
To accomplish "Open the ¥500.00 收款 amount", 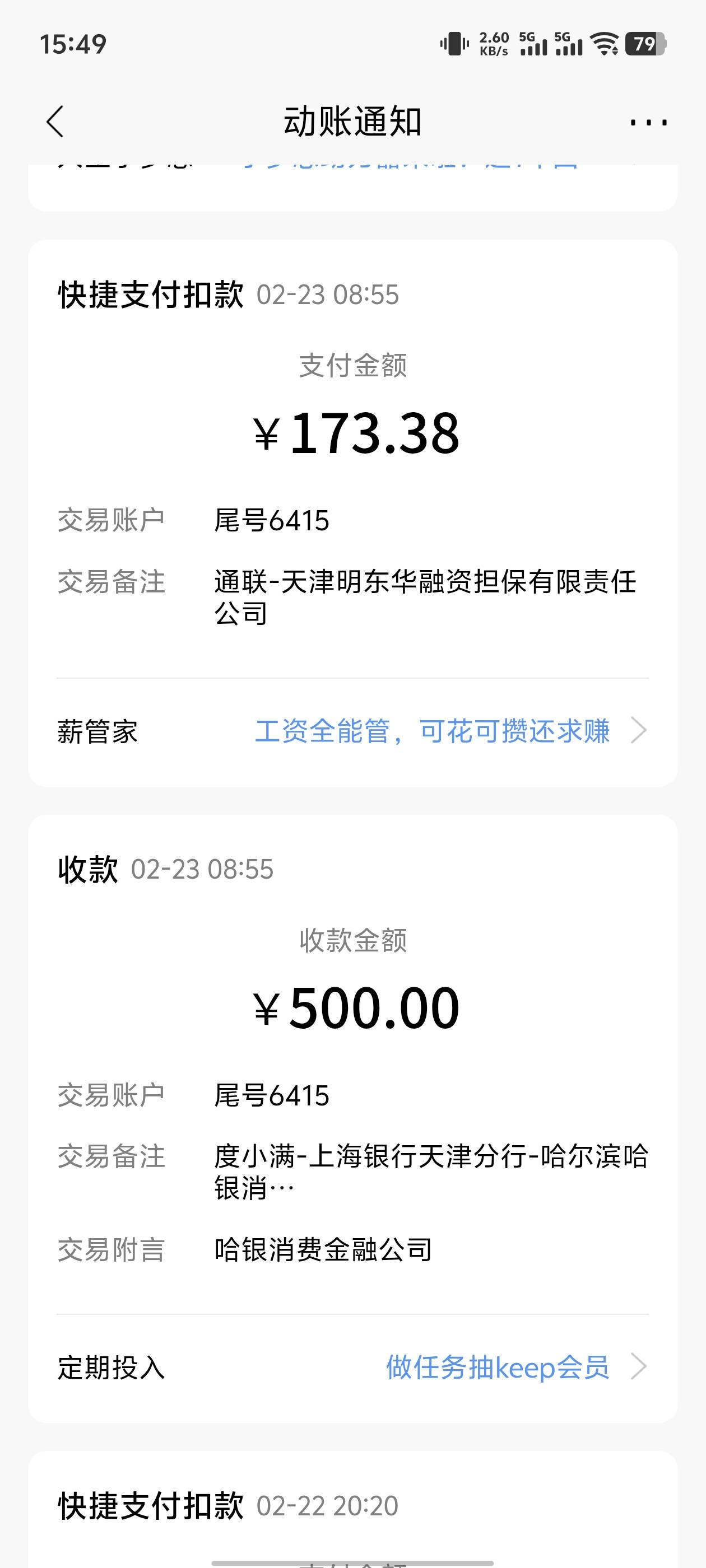I will 356,1009.
